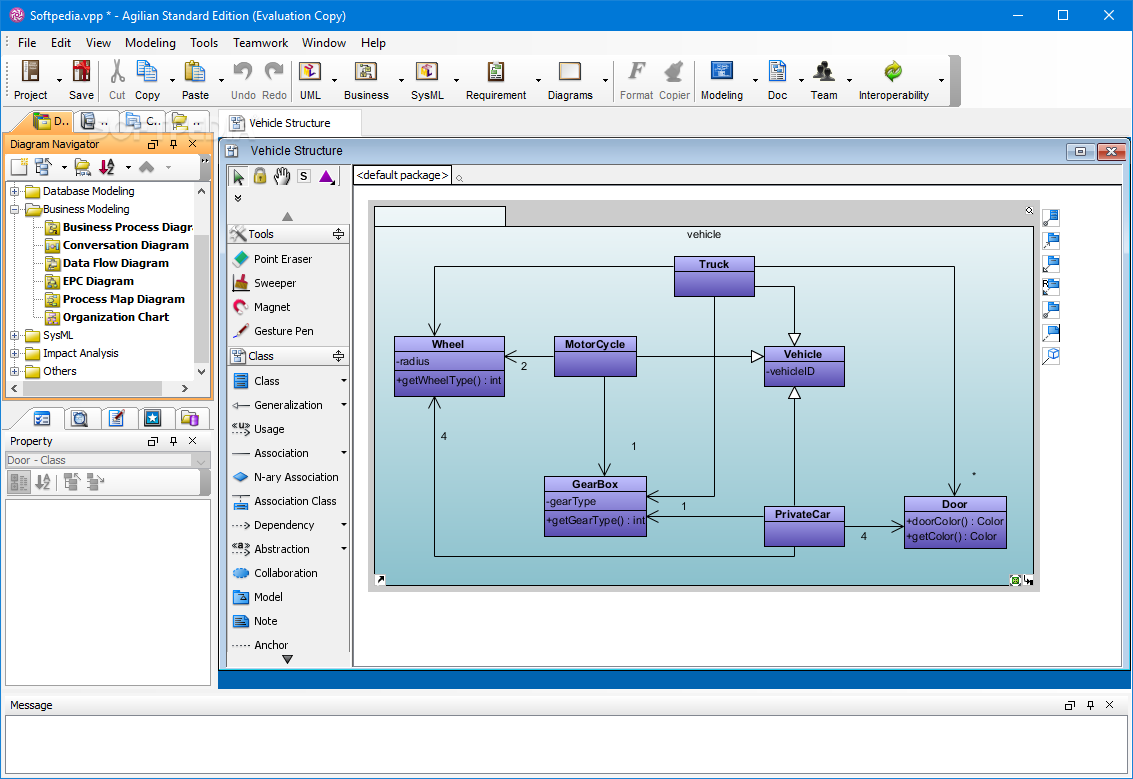Screen dimensions: 1133x779
Task: Select the N-ary Association tool
Action: pos(296,477)
